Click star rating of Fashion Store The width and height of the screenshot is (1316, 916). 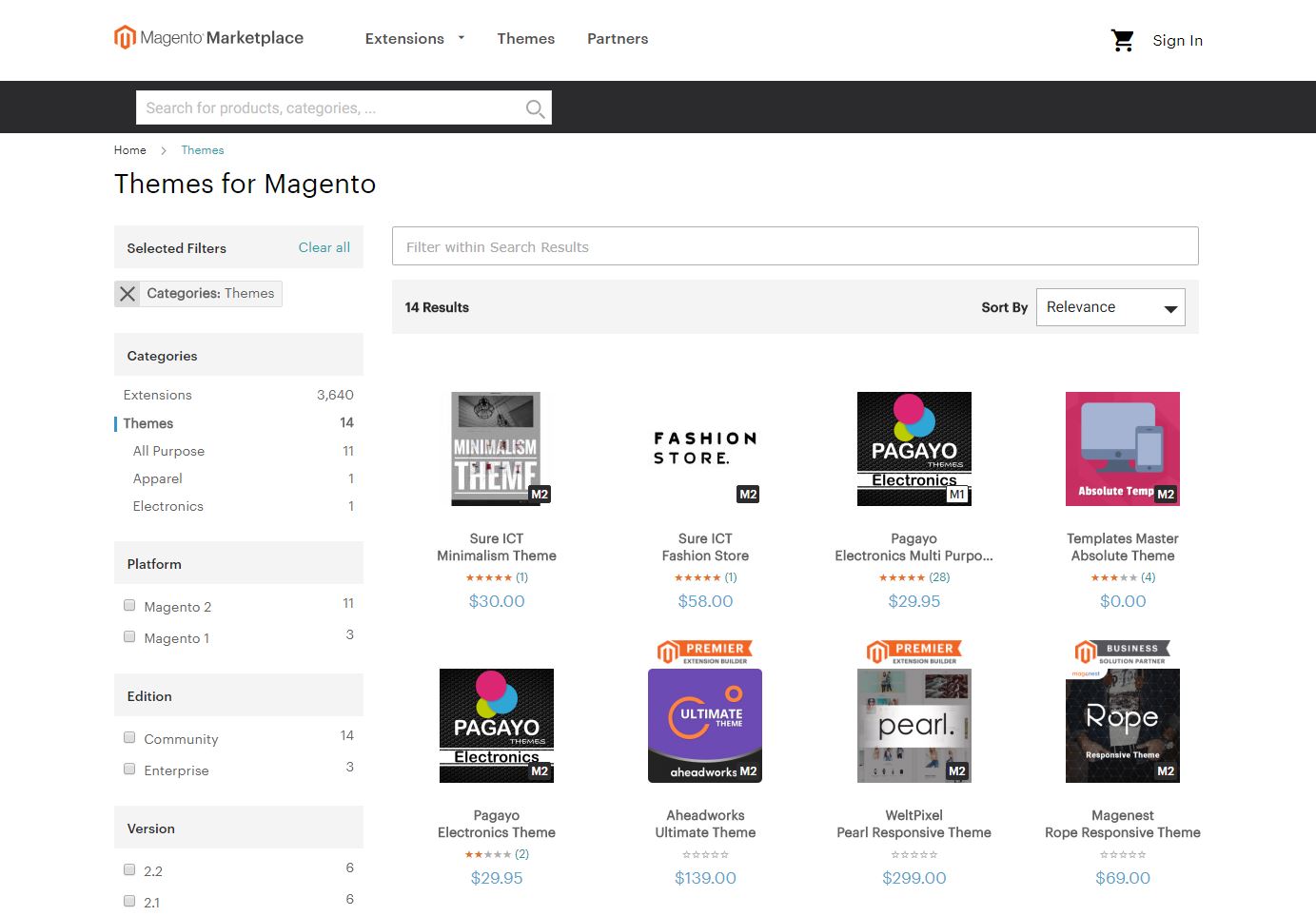pyautogui.click(x=697, y=577)
